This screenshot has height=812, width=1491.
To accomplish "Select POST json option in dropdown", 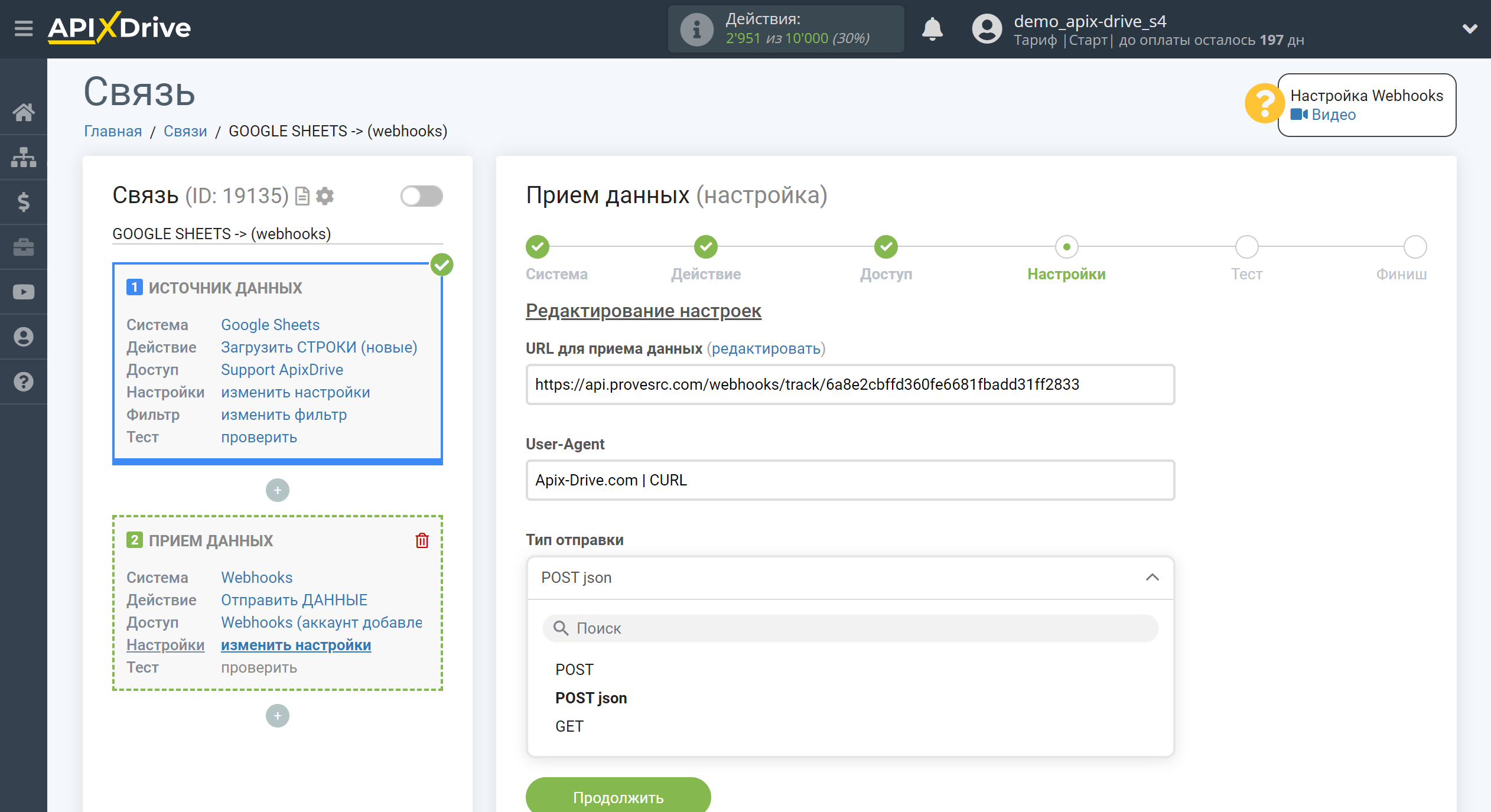I will pyautogui.click(x=591, y=698).
